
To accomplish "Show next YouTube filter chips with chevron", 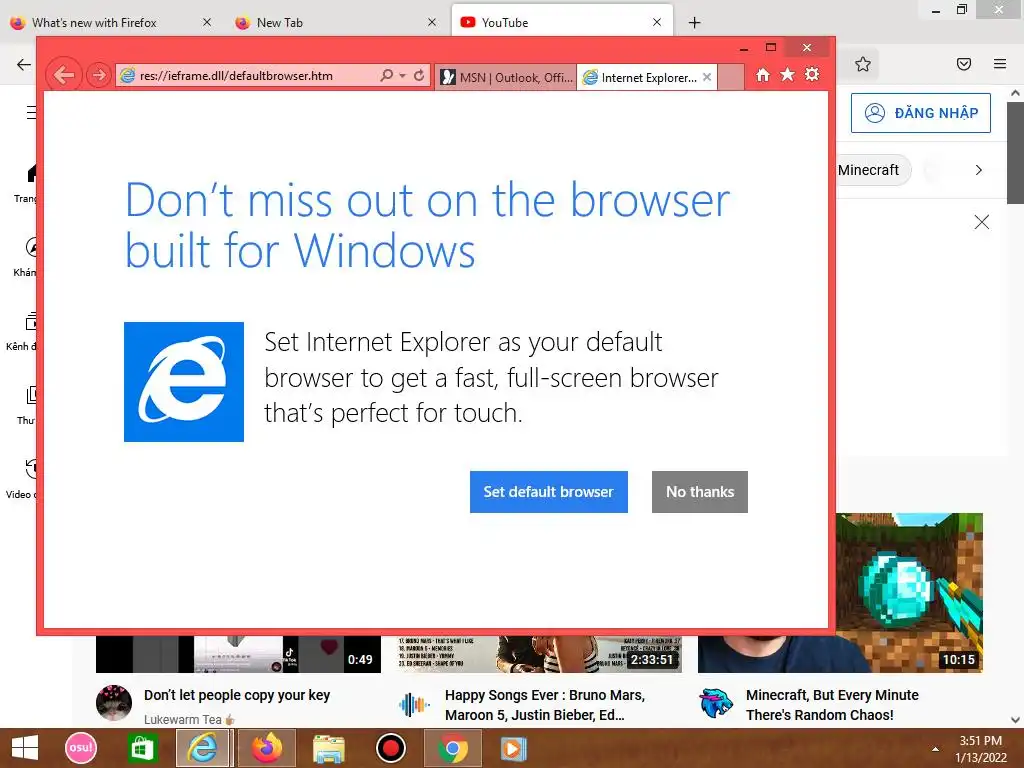I will [x=978, y=170].
